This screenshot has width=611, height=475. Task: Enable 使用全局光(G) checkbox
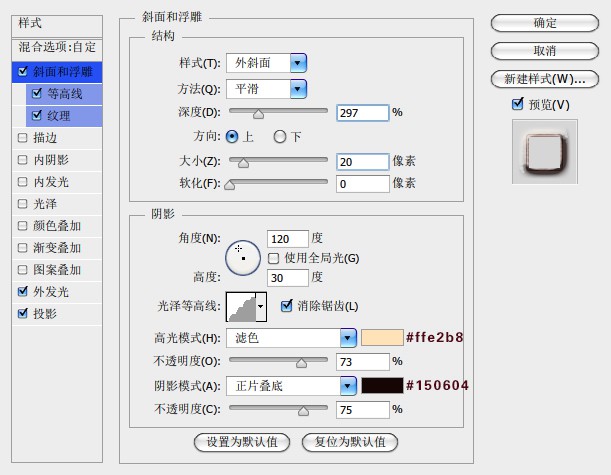click(x=274, y=258)
